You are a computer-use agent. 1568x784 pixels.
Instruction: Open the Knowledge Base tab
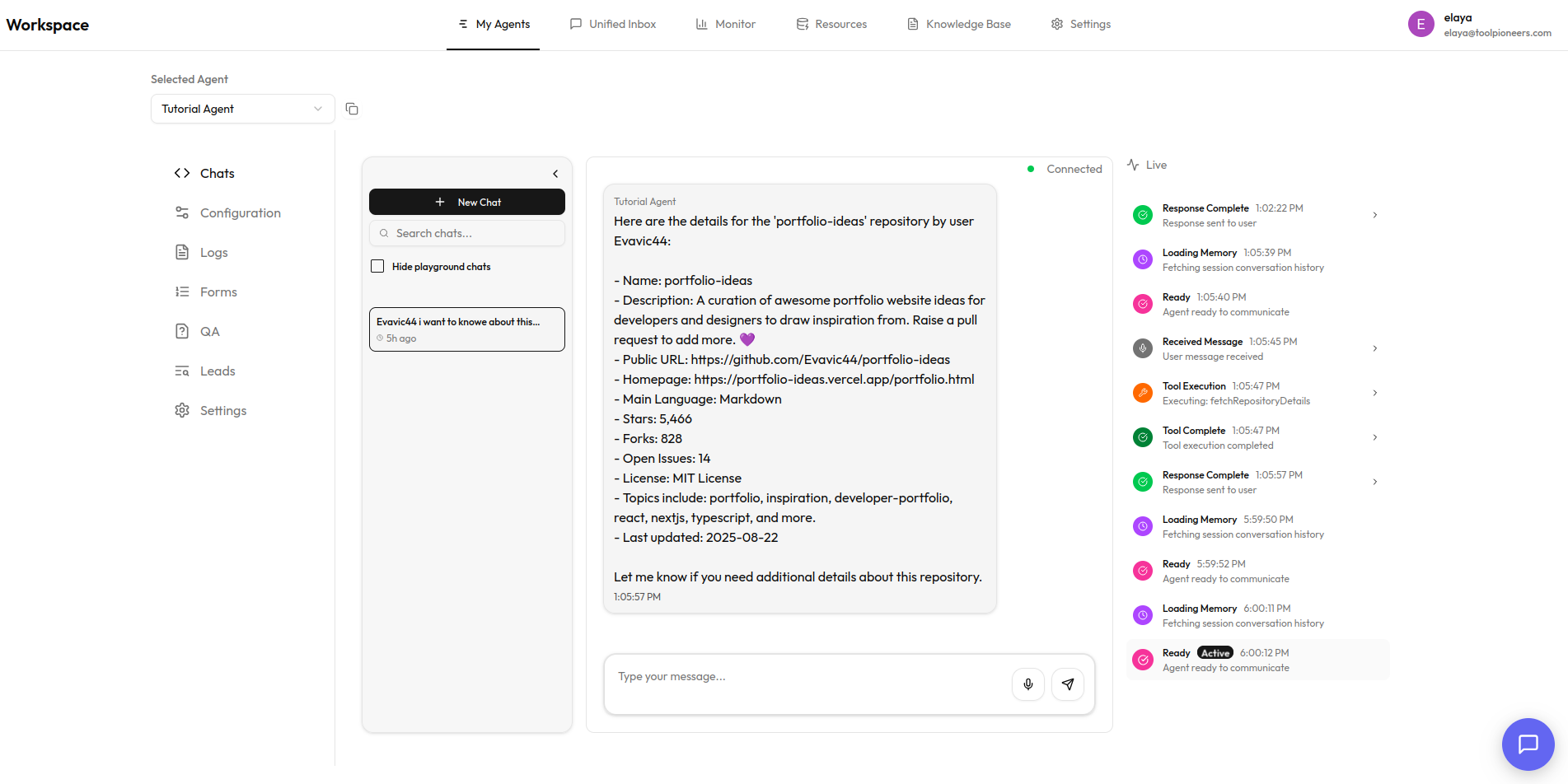point(959,25)
